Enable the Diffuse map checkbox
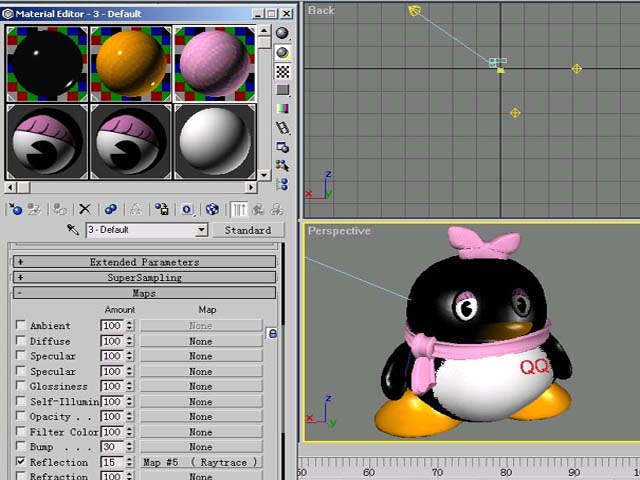Image resolution: width=640 pixels, height=480 pixels. click(x=20, y=340)
